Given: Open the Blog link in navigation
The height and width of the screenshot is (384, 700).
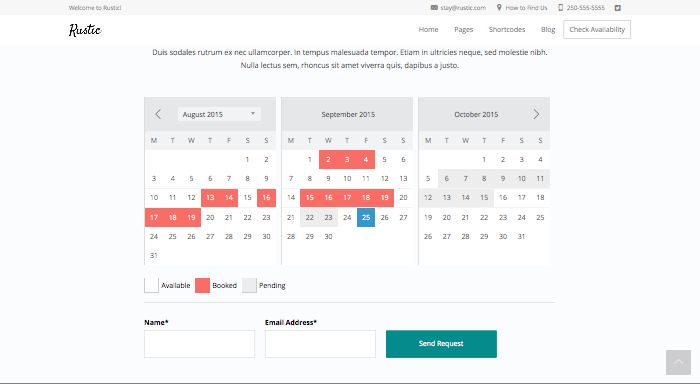Looking at the screenshot, I should 548,29.
